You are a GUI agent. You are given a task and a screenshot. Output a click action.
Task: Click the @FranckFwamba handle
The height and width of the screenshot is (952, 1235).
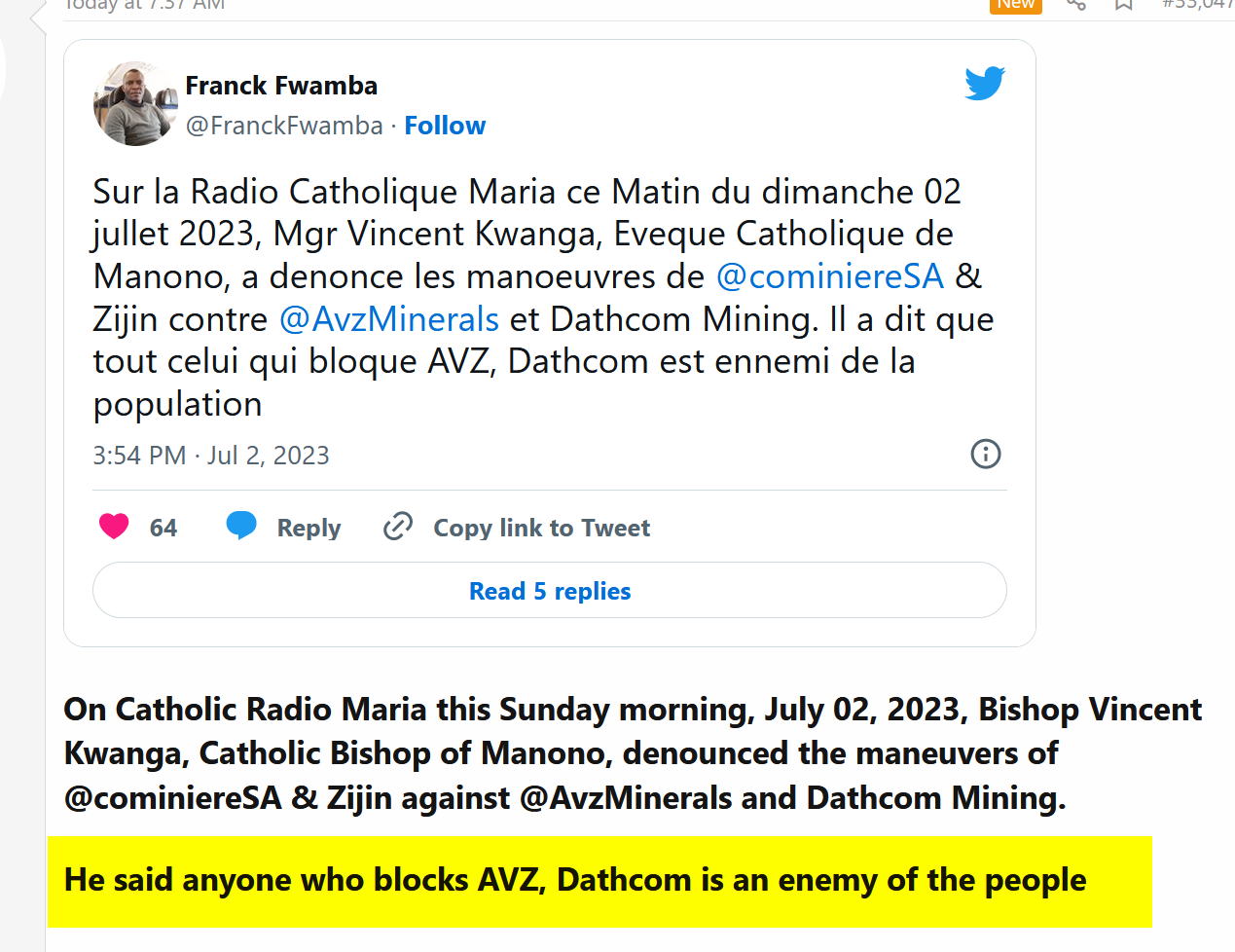(284, 126)
